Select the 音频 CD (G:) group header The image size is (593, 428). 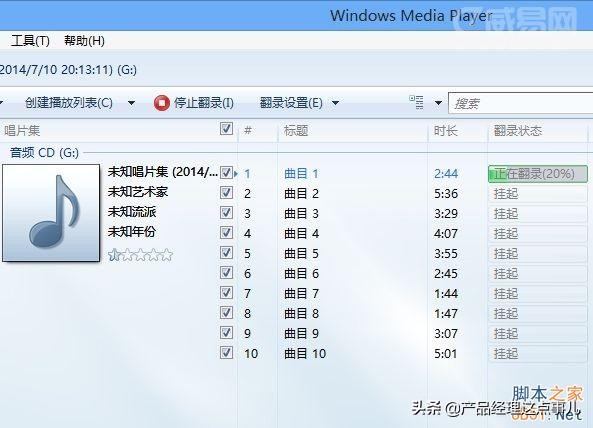click(44, 153)
